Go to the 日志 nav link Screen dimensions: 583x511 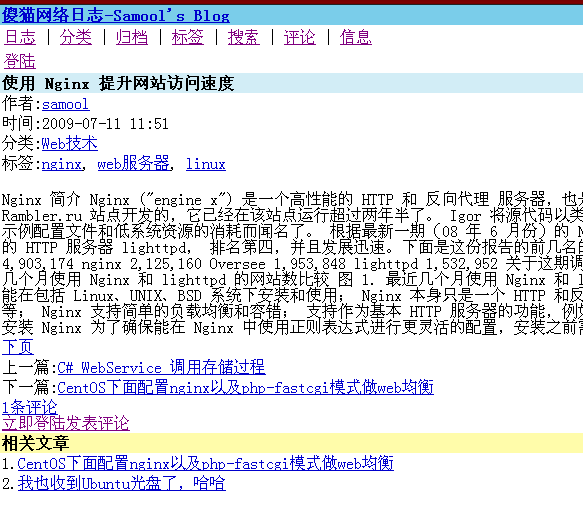[x=20, y=37]
